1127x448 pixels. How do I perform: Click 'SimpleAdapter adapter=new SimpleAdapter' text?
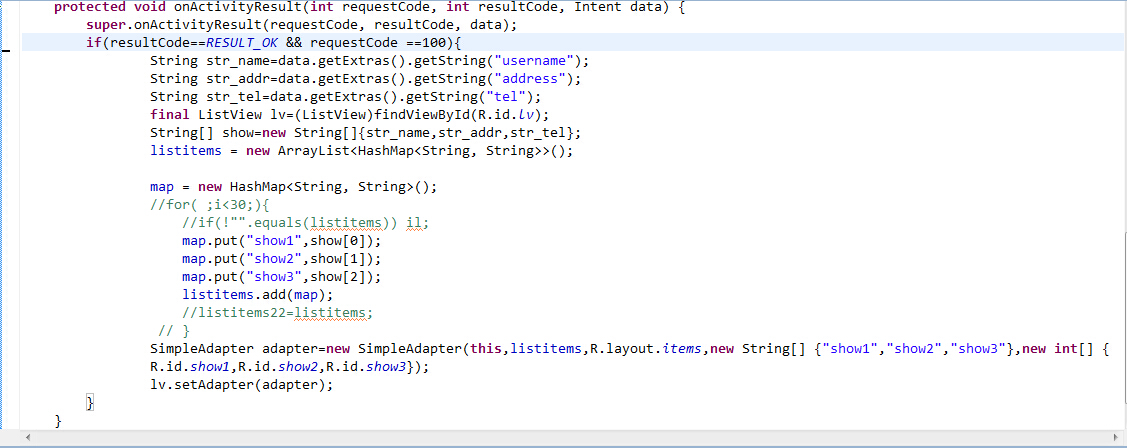pyautogui.click(x=305, y=349)
